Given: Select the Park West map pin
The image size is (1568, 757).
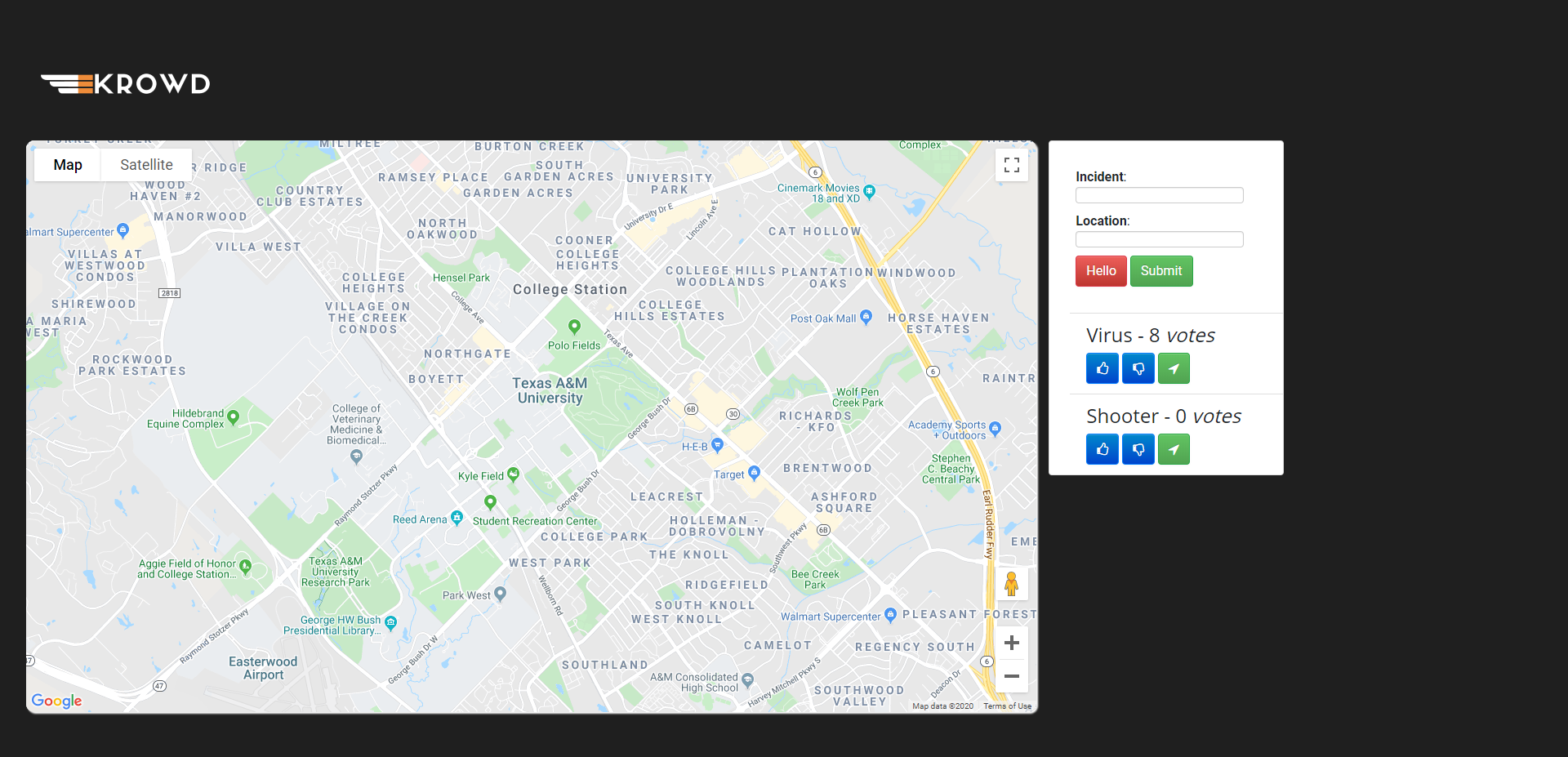Looking at the screenshot, I should point(501,594).
